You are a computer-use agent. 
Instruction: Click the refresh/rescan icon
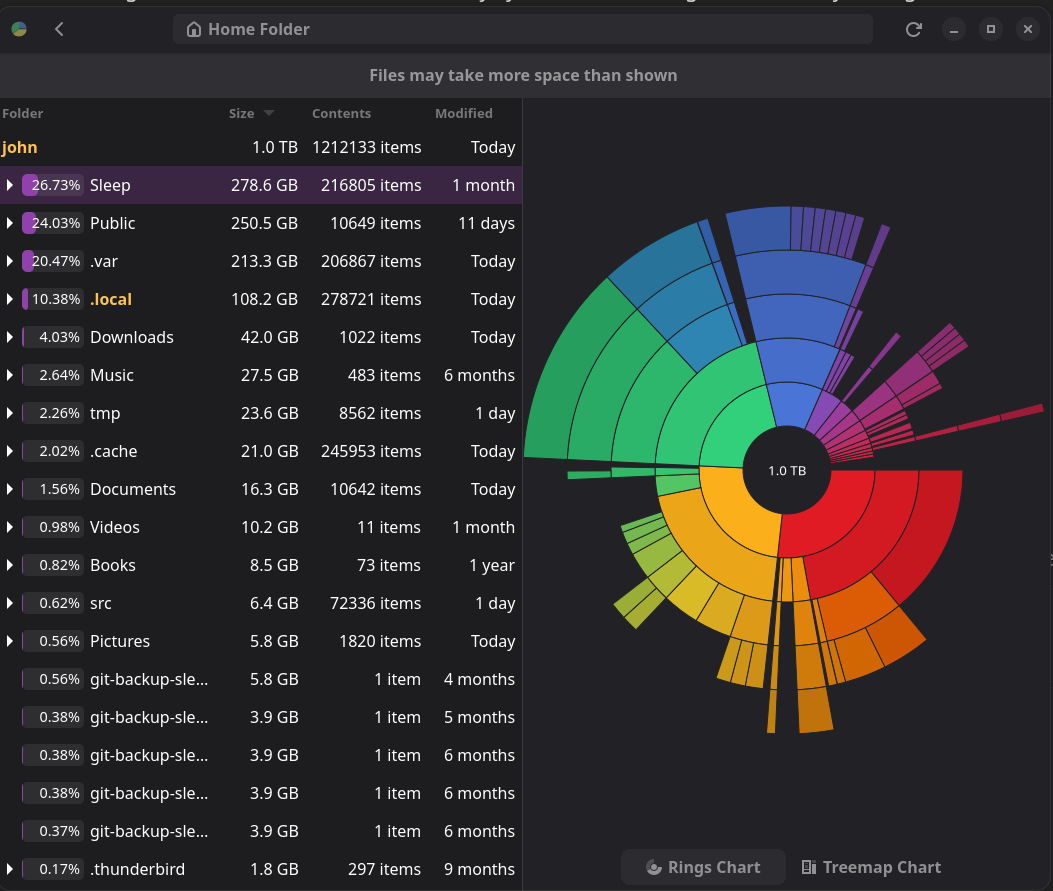tap(913, 29)
